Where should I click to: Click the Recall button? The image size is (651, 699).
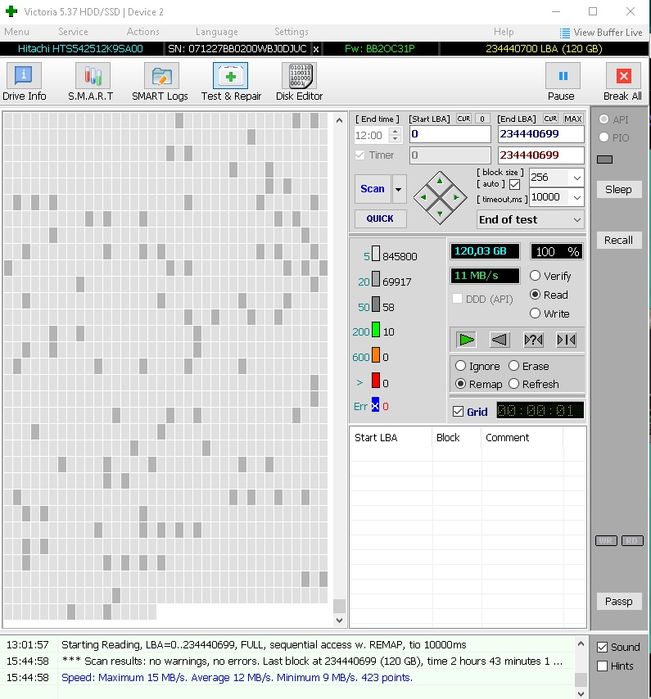tap(619, 240)
